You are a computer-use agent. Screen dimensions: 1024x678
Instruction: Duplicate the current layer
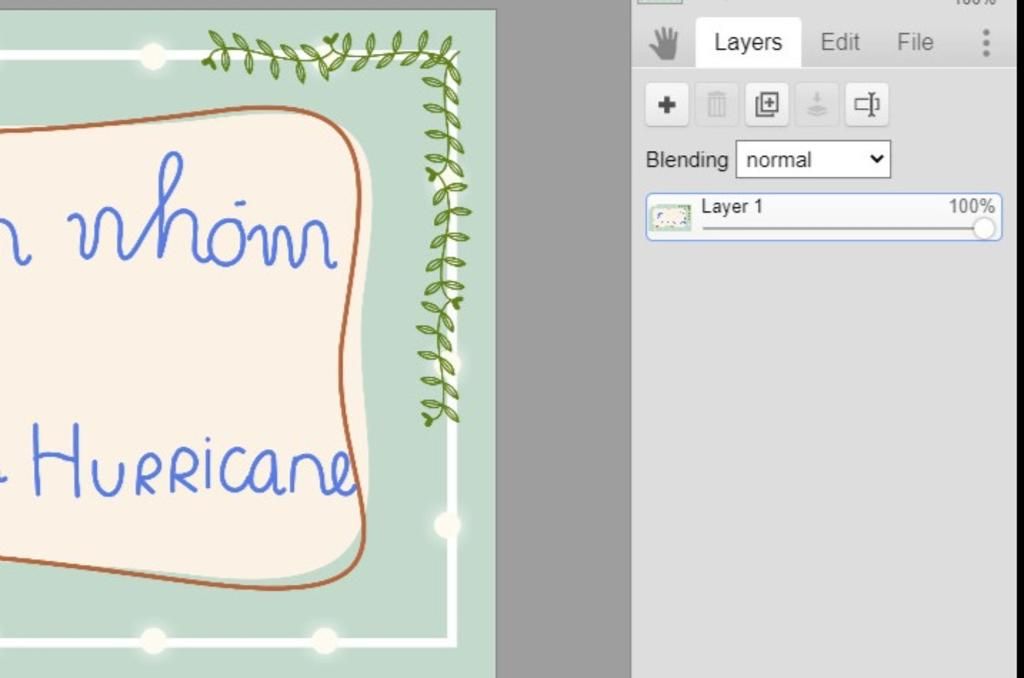[767, 105]
